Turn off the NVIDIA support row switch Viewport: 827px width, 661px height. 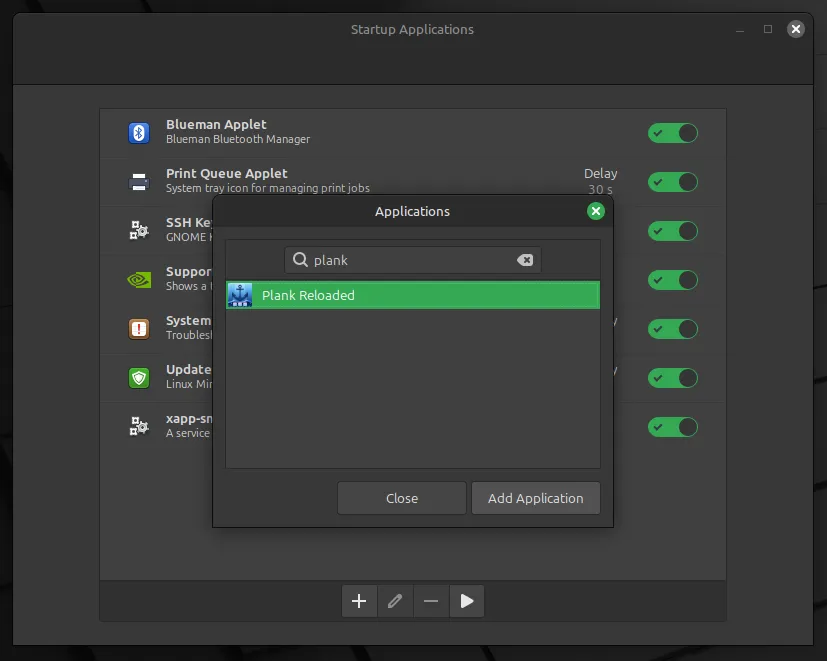click(672, 280)
